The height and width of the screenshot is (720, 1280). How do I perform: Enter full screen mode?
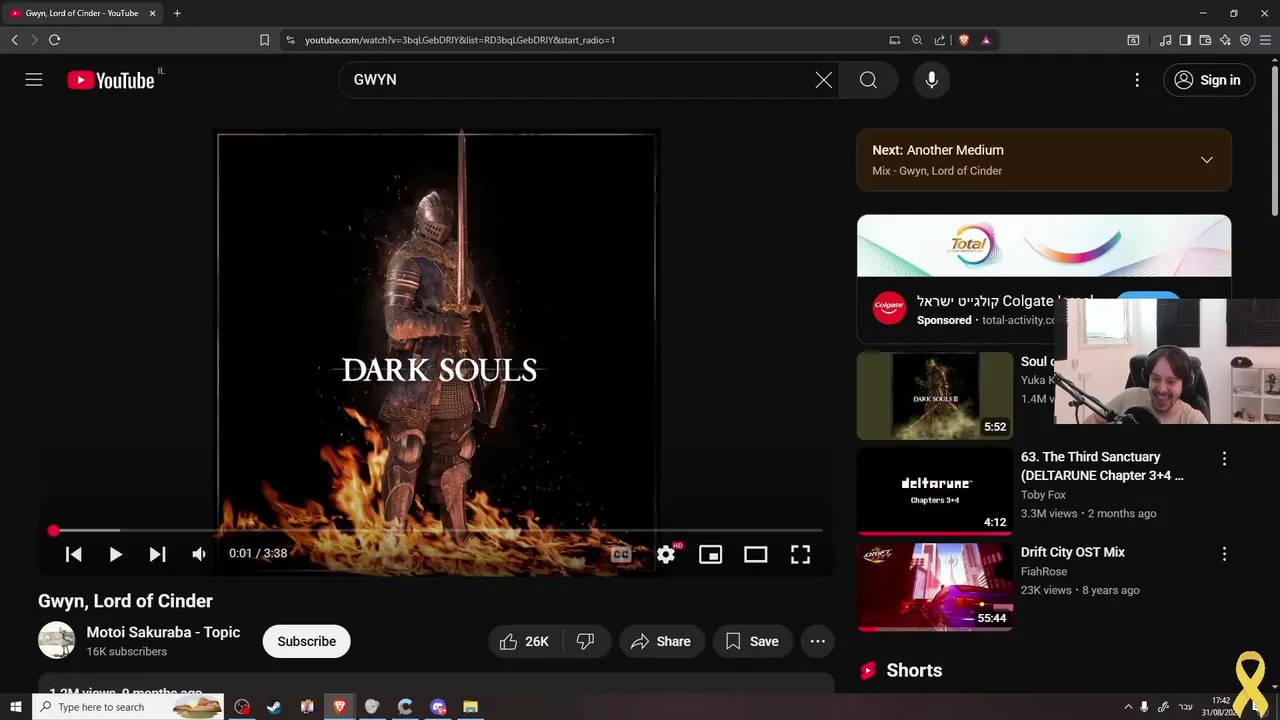800,554
